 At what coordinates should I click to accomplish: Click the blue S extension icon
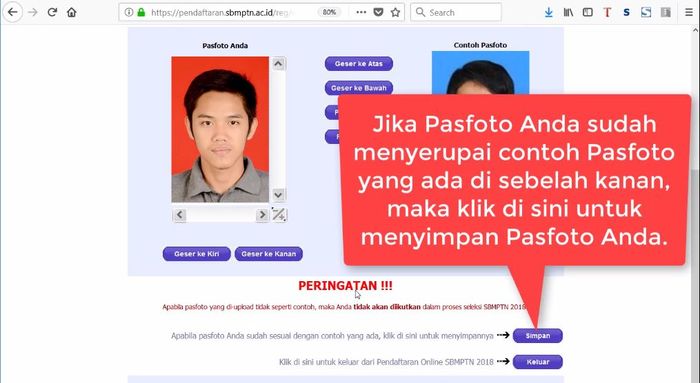click(626, 12)
